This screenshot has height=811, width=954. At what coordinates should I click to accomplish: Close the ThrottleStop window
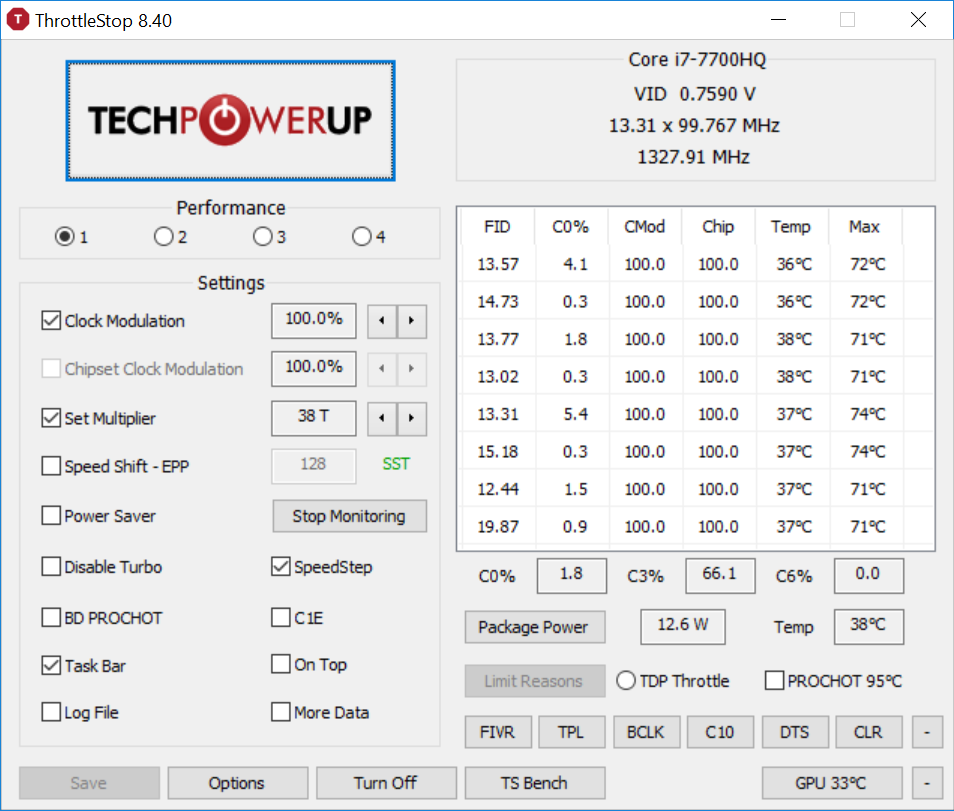point(918,19)
